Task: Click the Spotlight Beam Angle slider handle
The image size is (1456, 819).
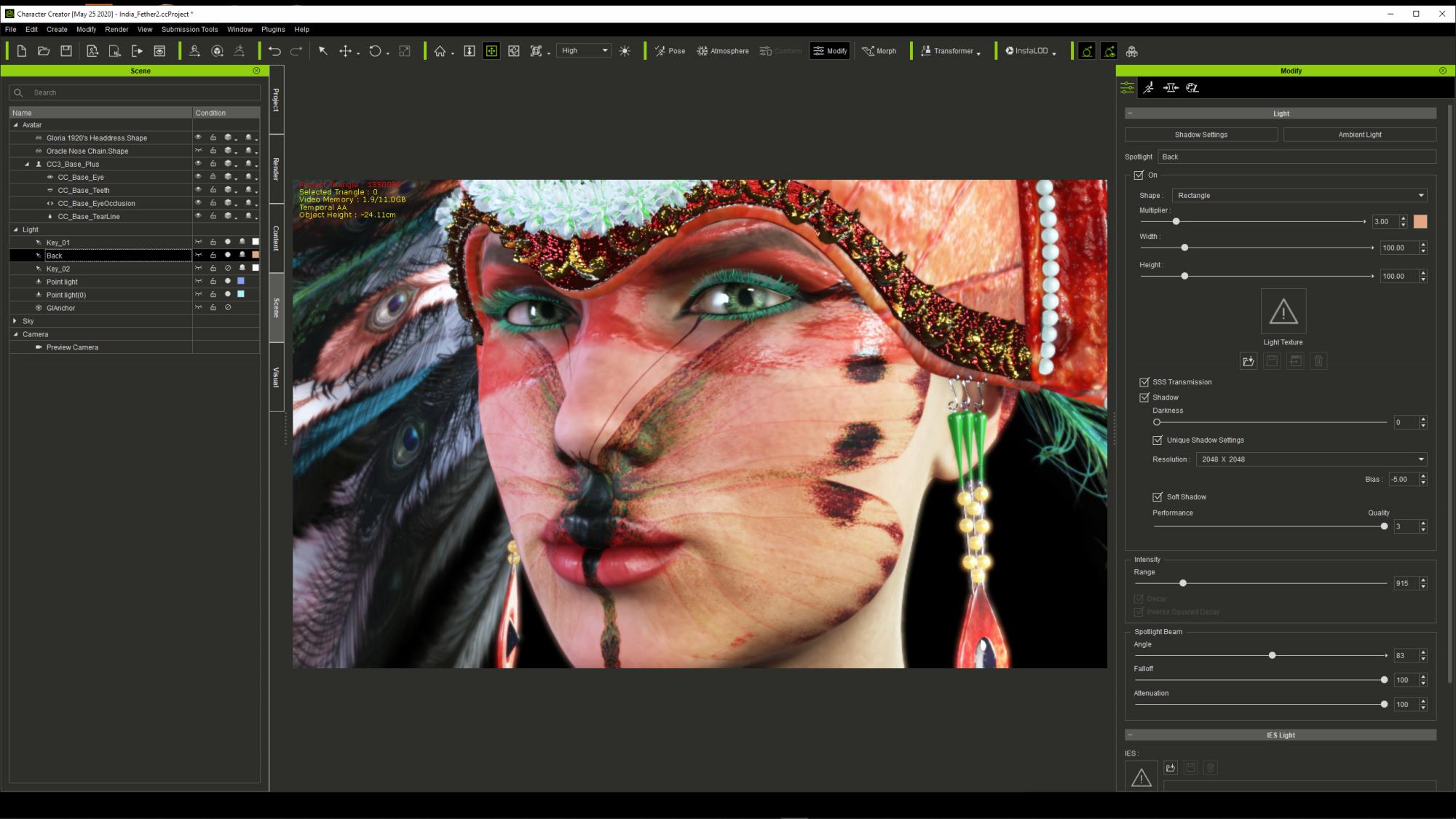Action: click(1273, 656)
